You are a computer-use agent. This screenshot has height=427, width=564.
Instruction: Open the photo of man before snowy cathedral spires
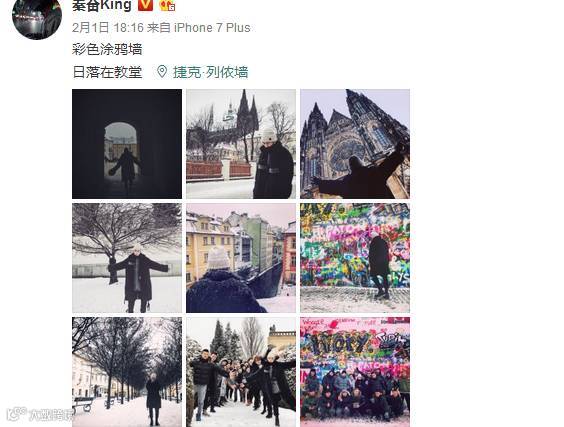coord(241,144)
